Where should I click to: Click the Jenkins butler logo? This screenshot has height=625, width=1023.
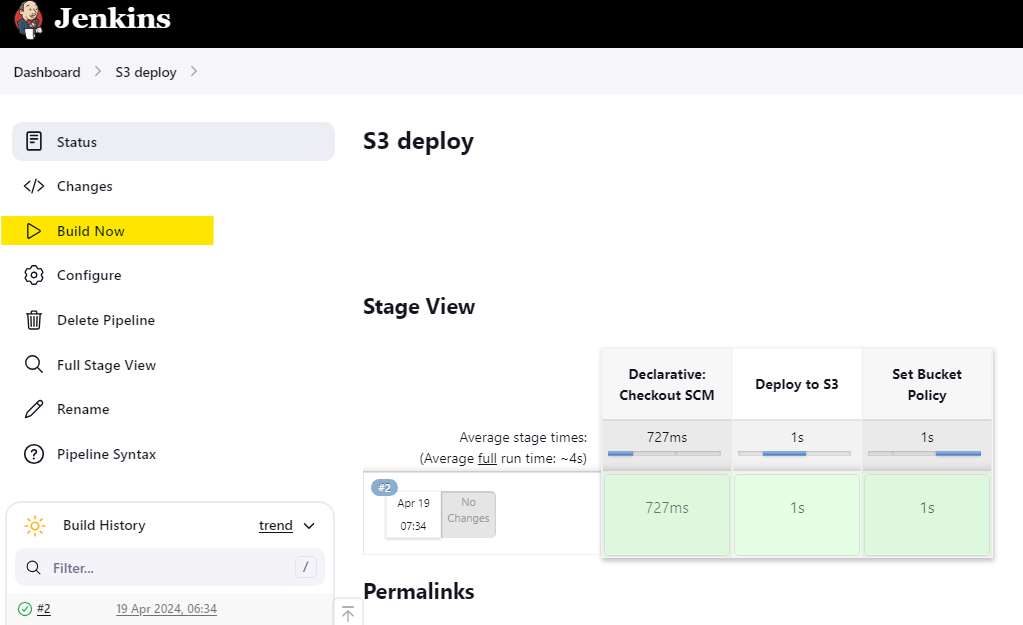click(x=27, y=19)
